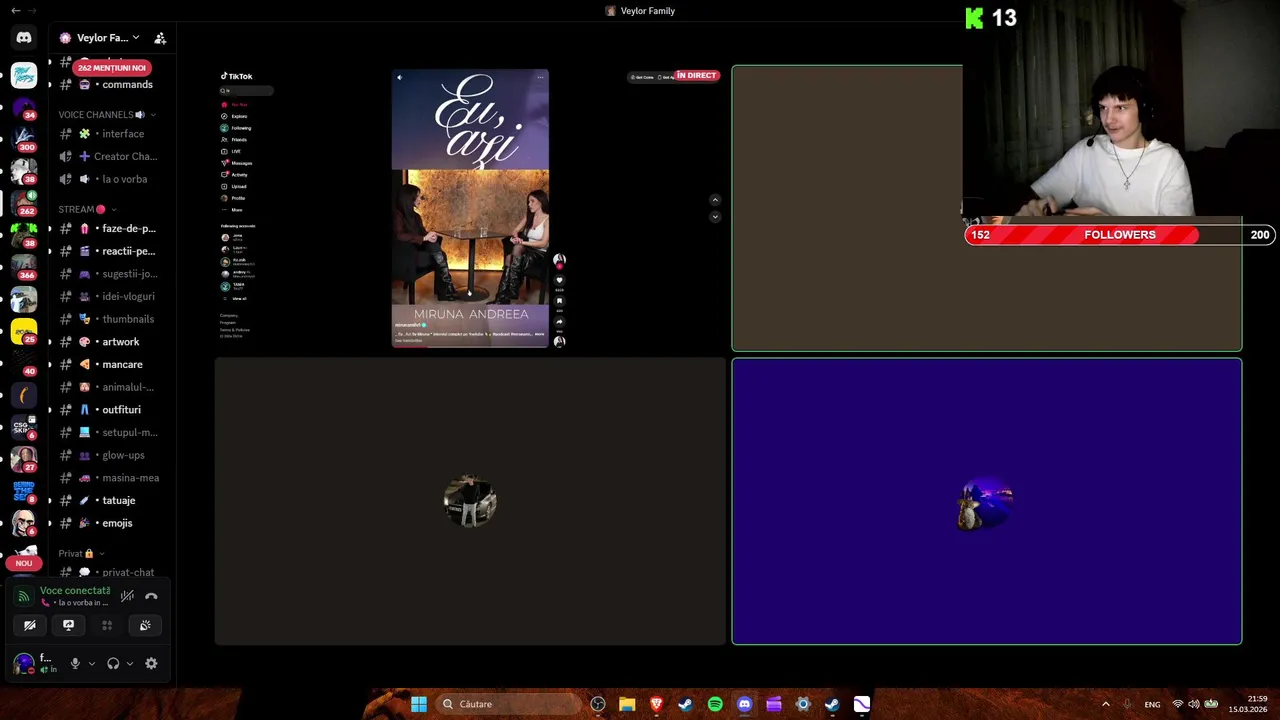Focus the TikTok live stream tile
This screenshot has width=1280, height=720.
(470, 208)
